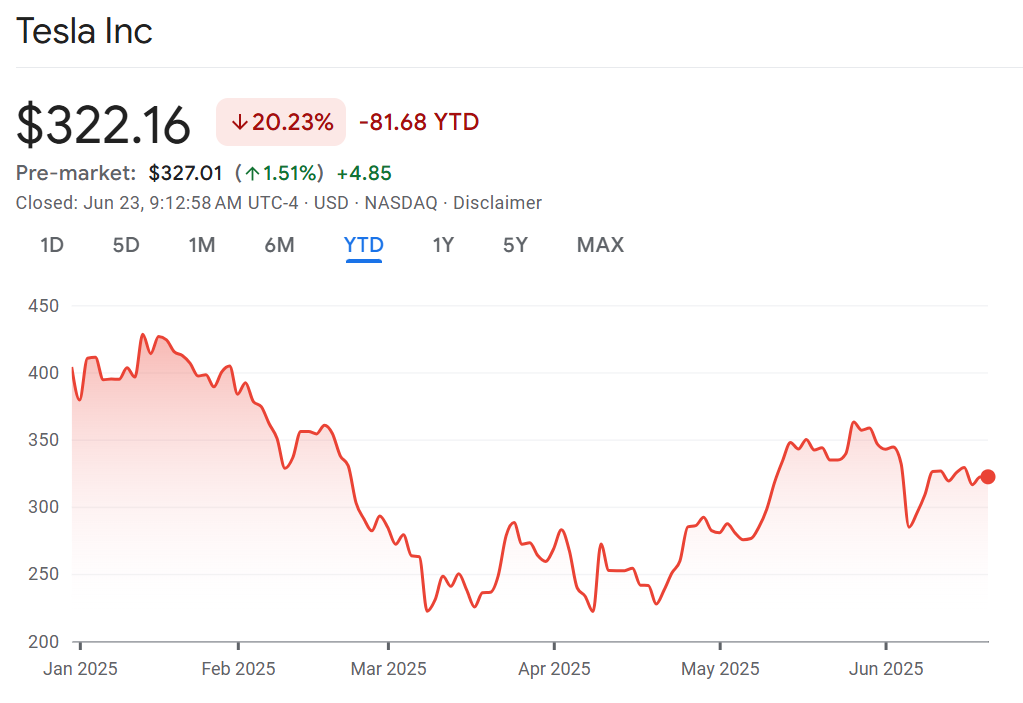Click the red end-of-line price dot
The width and height of the screenshot is (1023, 703).
(x=988, y=477)
